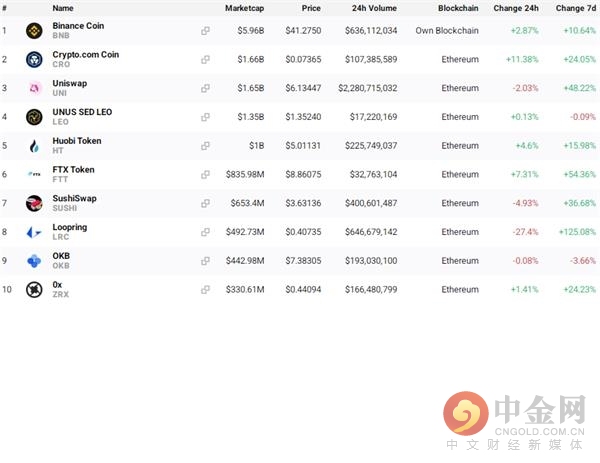Select the $2,280,715,032 volume cell
Viewport: 600px width, 463px height.
(368, 88)
